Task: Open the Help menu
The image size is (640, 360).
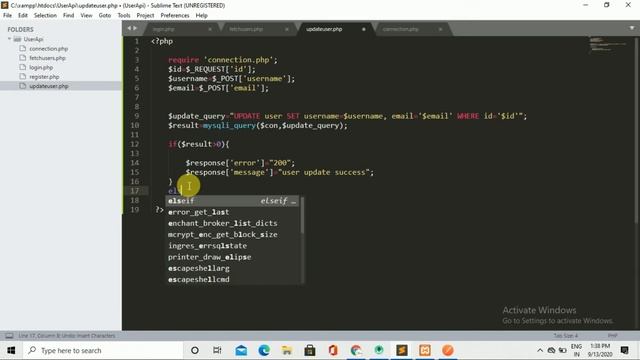Action: point(202,16)
